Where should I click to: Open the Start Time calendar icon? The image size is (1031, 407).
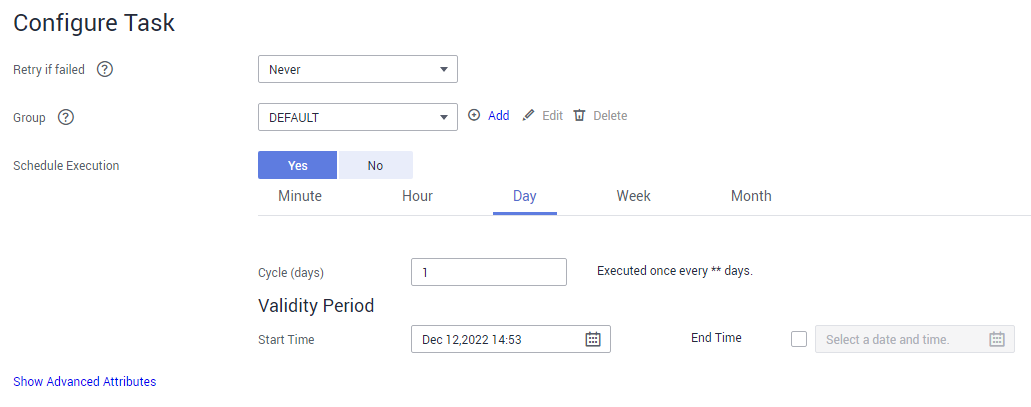point(593,339)
